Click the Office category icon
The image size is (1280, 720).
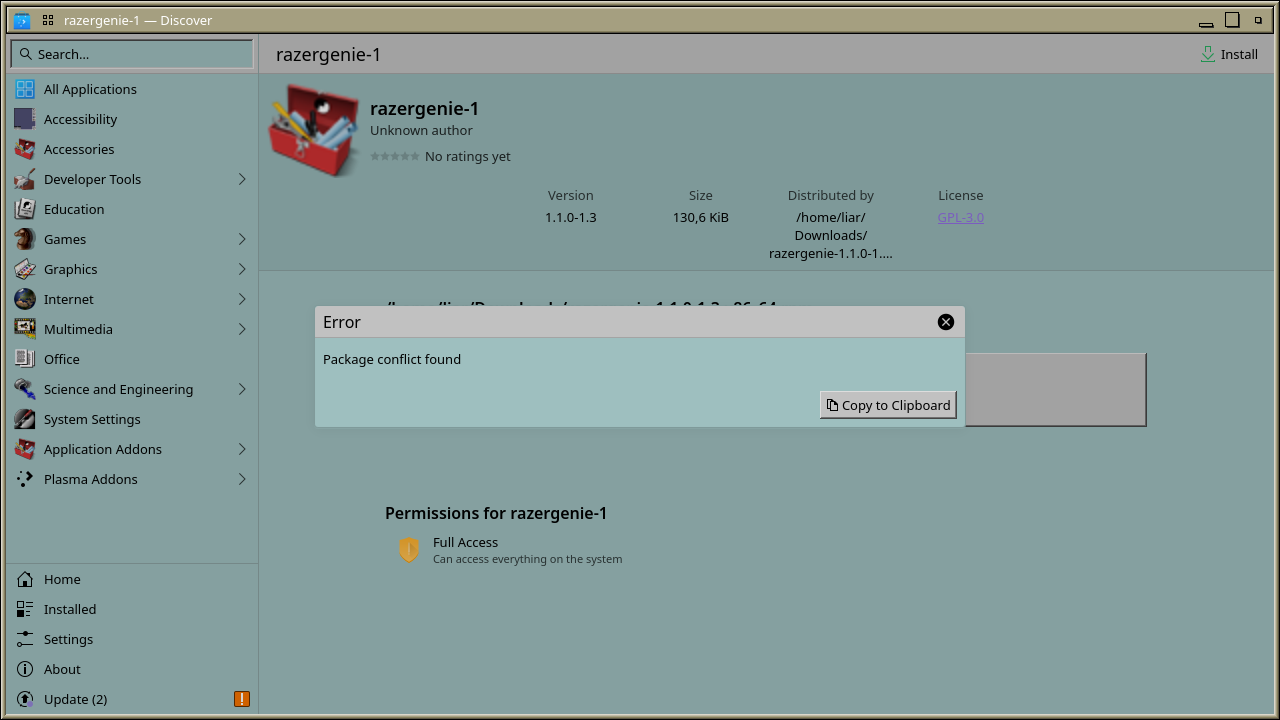pyautogui.click(x=25, y=359)
